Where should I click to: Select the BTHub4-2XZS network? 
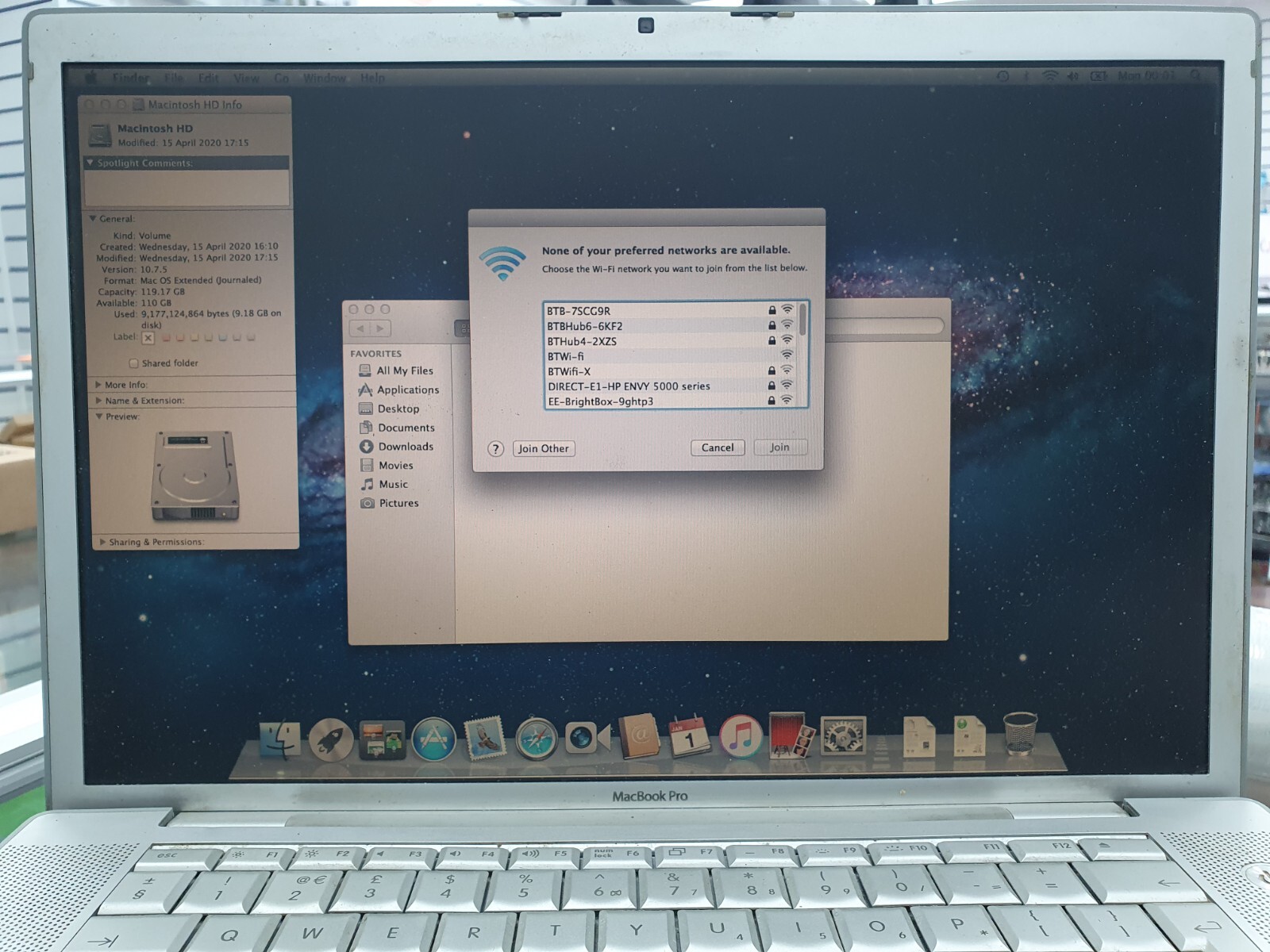click(x=671, y=341)
